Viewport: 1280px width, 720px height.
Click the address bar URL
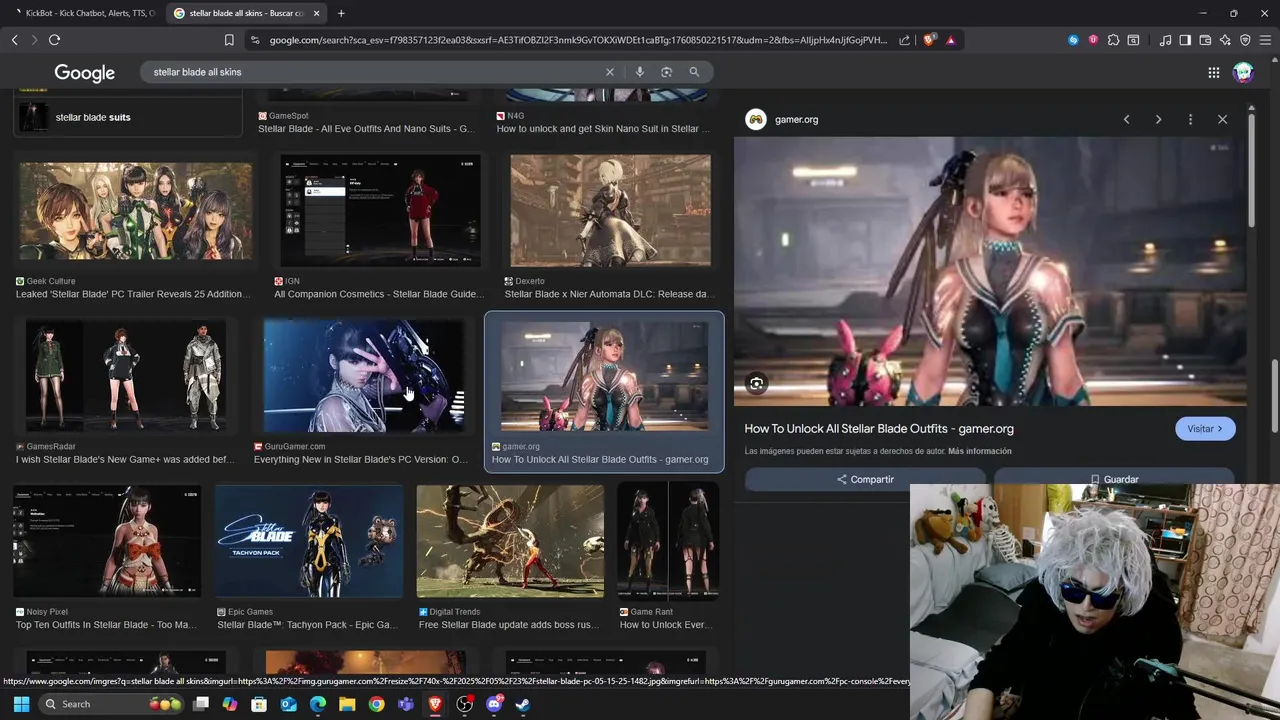(x=578, y=40)
